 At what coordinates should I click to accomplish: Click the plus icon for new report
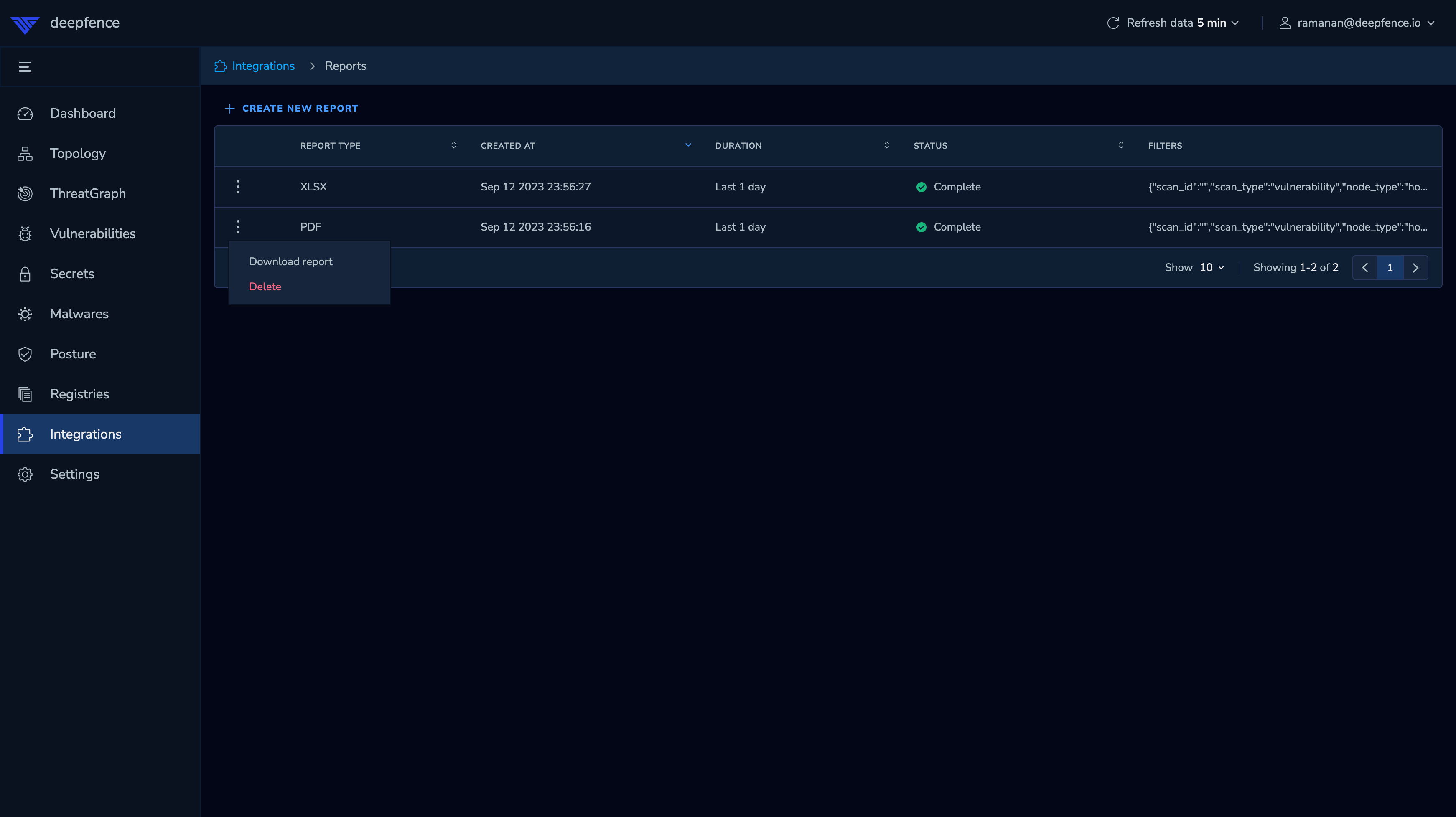click(229, 109)
